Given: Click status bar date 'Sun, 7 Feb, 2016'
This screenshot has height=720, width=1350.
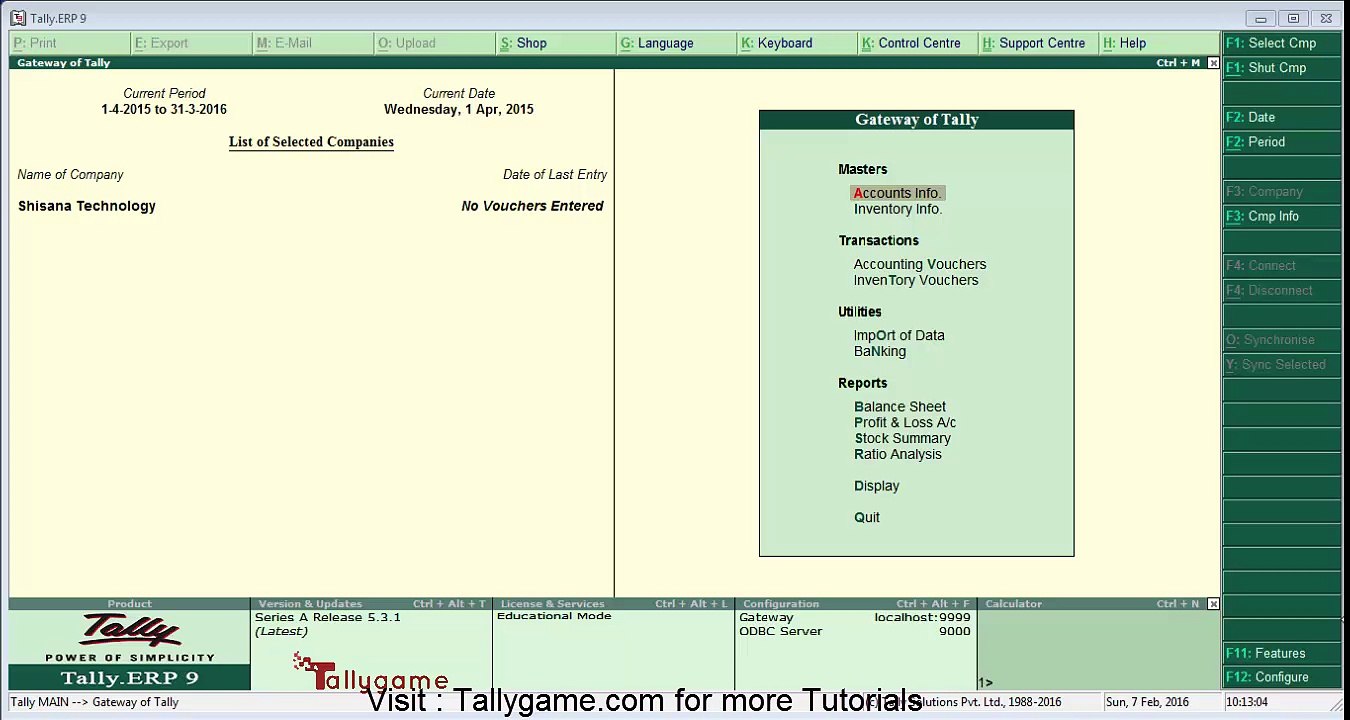Looking at the screenshot, I should [x=1146, y=702].
